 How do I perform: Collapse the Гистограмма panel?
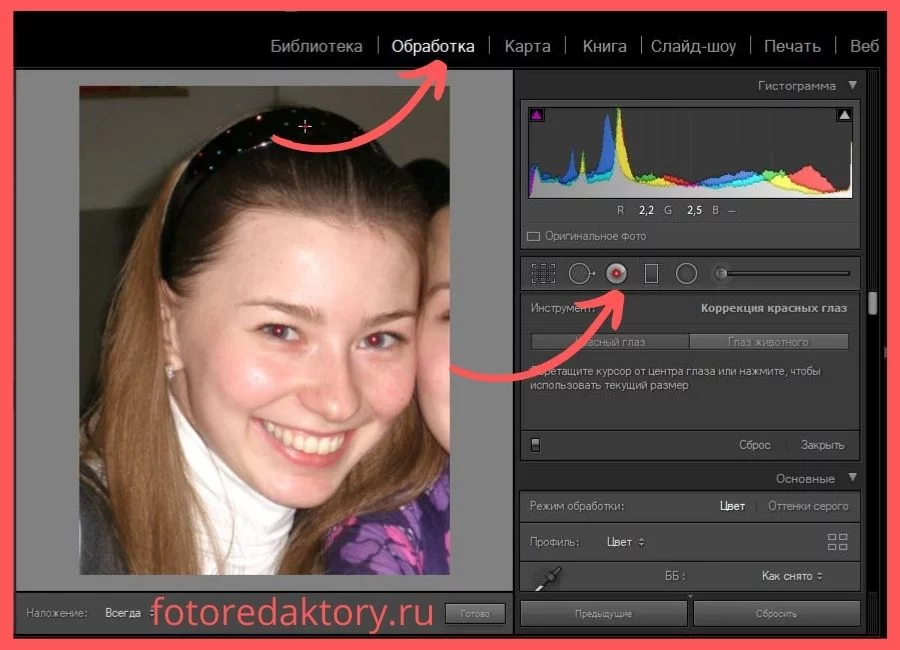tap(852, 86)
